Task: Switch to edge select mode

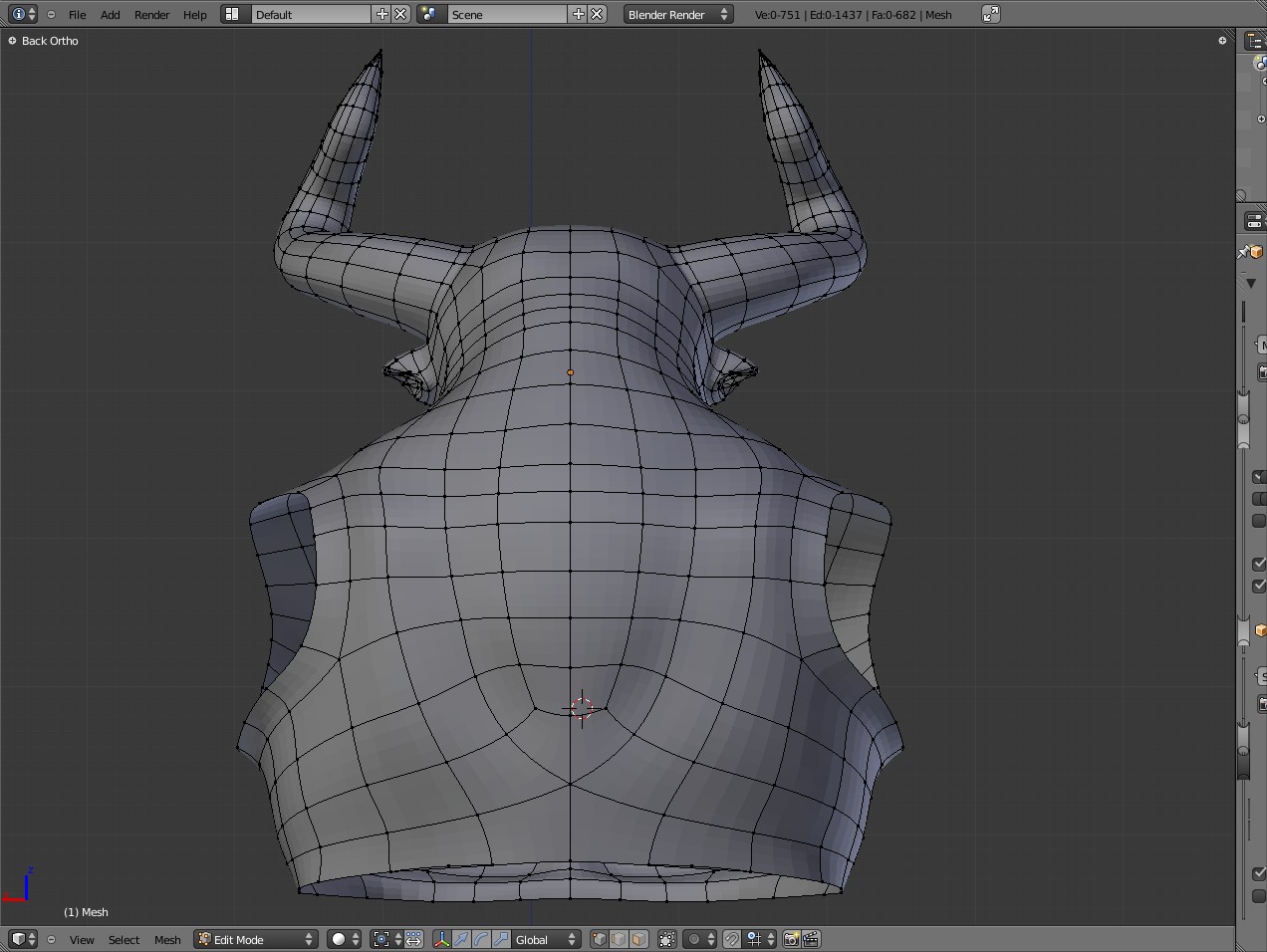Action: pos(619,939)
